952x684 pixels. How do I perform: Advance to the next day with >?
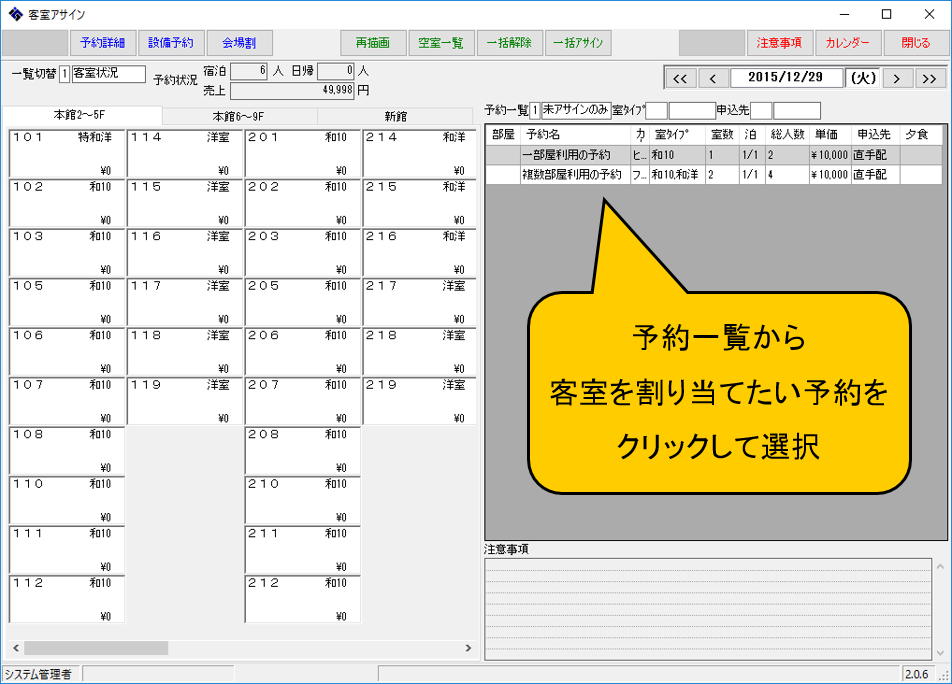coord(897,78)
